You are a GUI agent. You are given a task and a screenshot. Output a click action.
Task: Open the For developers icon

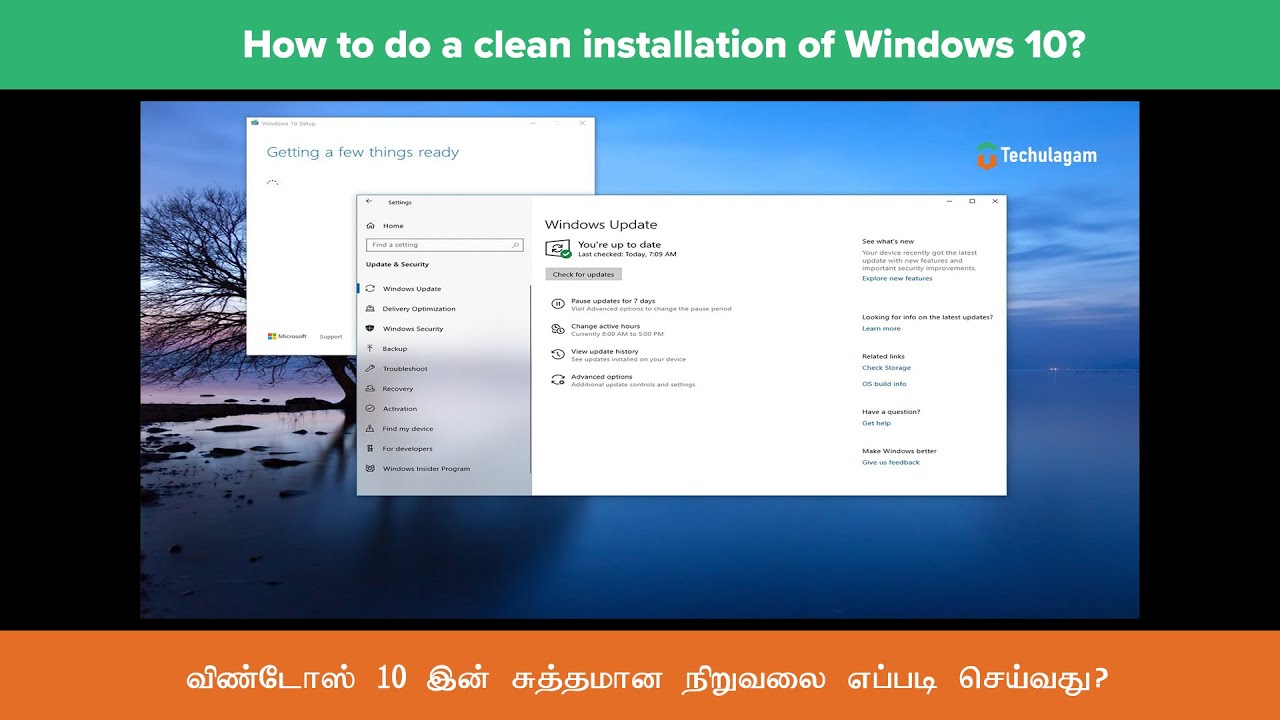pyautogui.click(x=370, y=448)
